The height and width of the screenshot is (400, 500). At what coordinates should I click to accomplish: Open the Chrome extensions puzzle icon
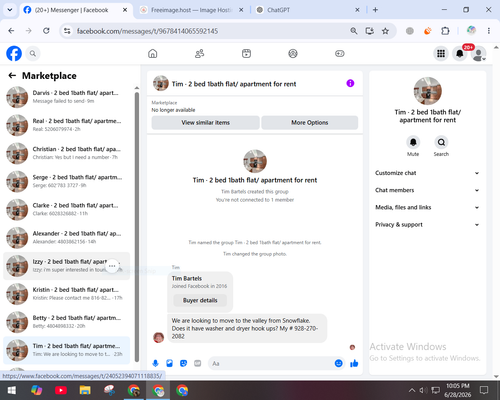(x=445, y=31)
